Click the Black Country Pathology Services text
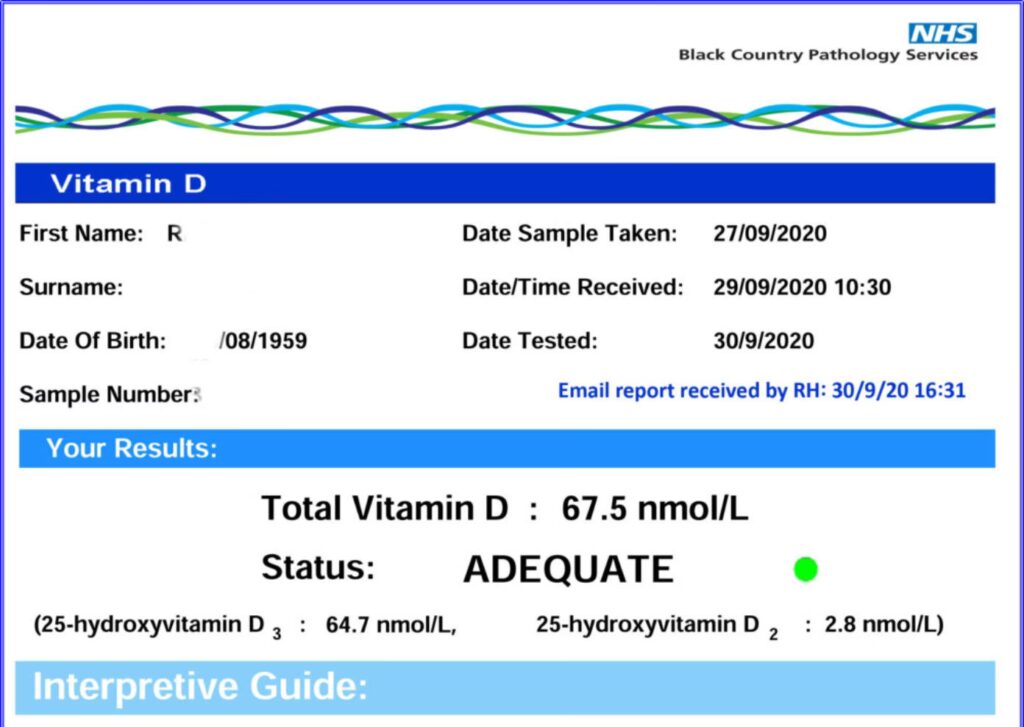The image size is (1024, 727). click(827, 55)
